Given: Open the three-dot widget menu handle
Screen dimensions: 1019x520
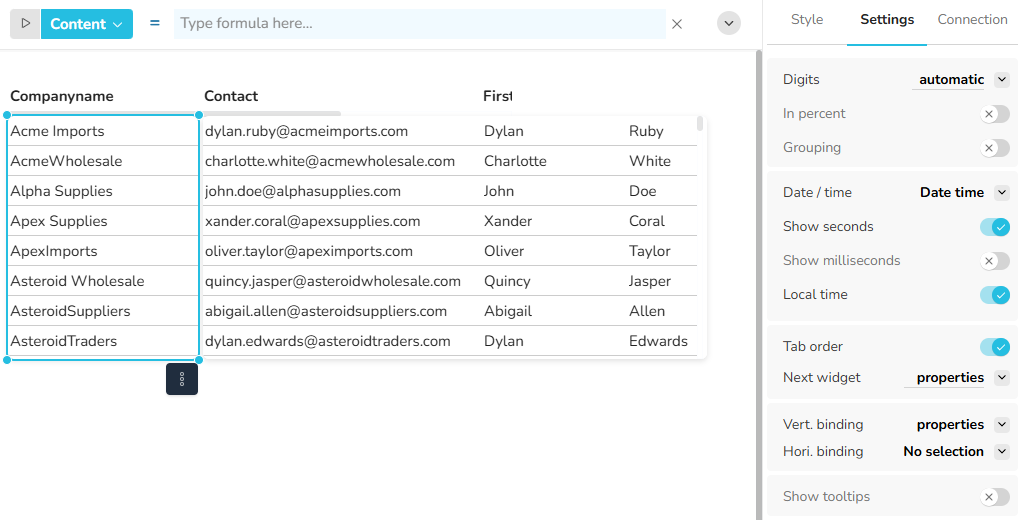Looking at the screenshot, I should [182, 379].
